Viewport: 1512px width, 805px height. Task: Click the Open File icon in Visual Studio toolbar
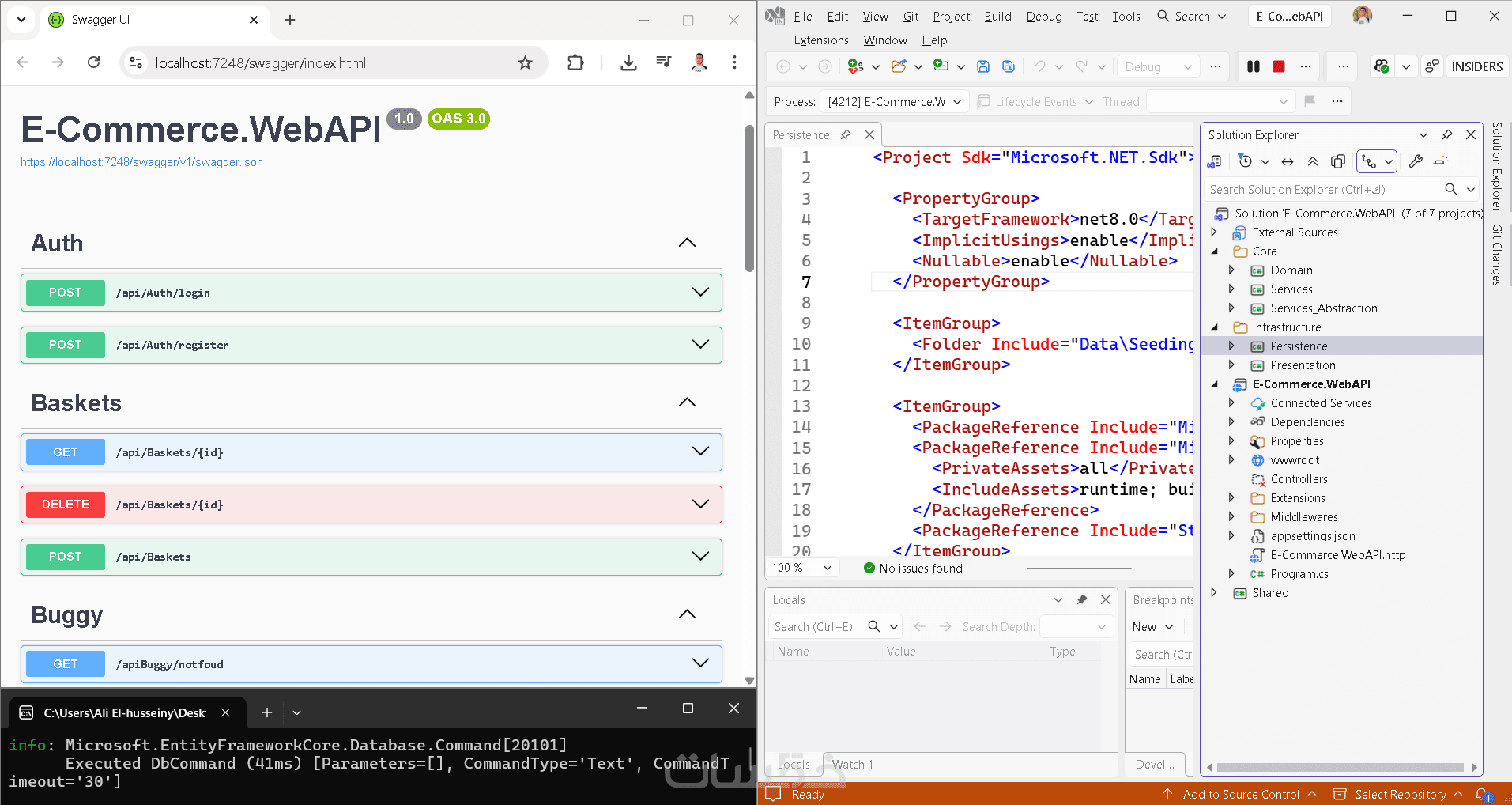(899, 66)
